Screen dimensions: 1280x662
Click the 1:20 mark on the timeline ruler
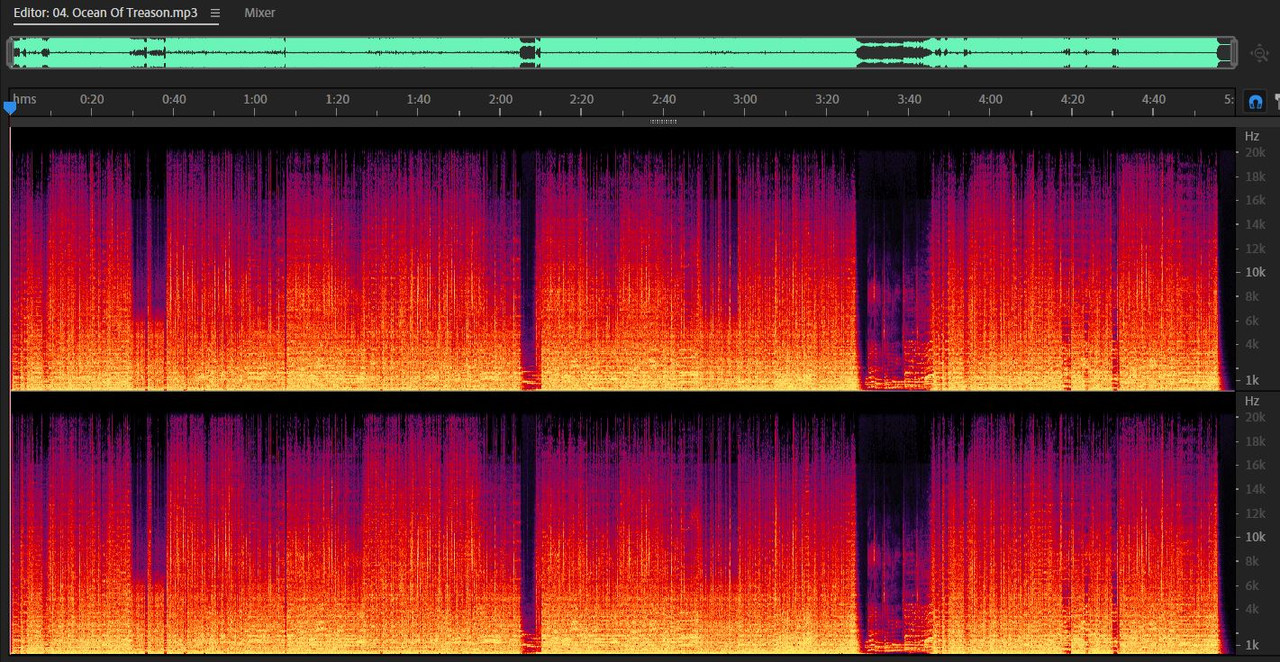pos(337,99)
